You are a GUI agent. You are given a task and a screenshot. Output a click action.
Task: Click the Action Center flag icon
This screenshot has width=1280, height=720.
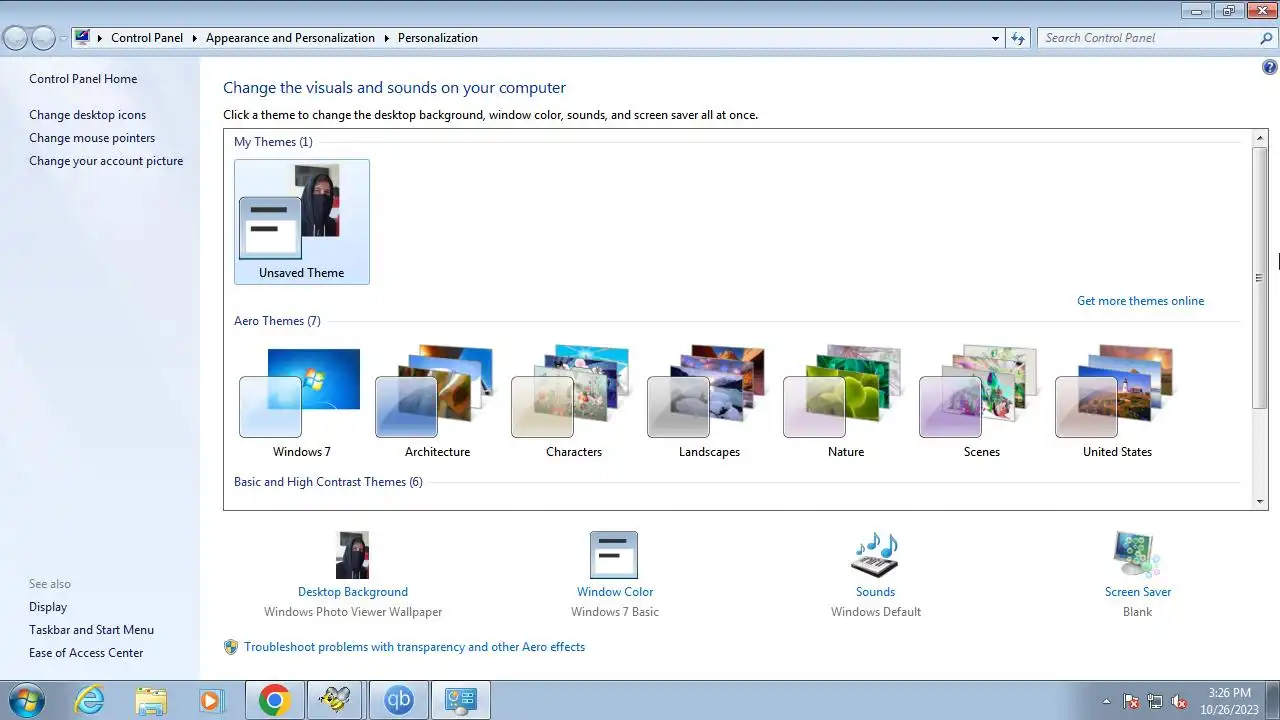(1131, 701)
